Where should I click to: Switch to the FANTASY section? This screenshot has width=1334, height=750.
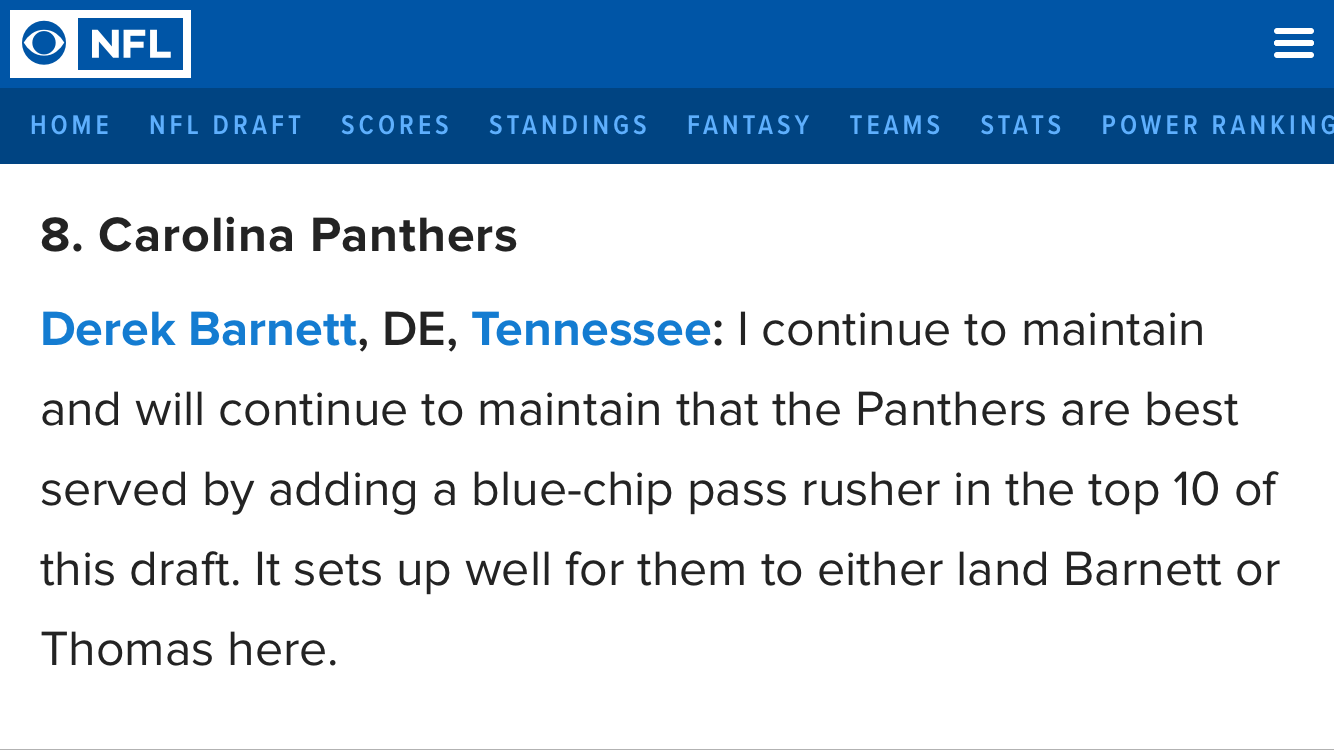[749, 125]
